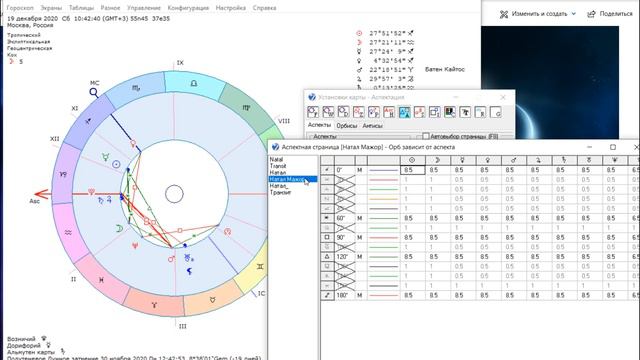Viewport: 640px width, 360px height.
Task: Select the Натал Мажор aspect page
Action: tap(293, 179)
